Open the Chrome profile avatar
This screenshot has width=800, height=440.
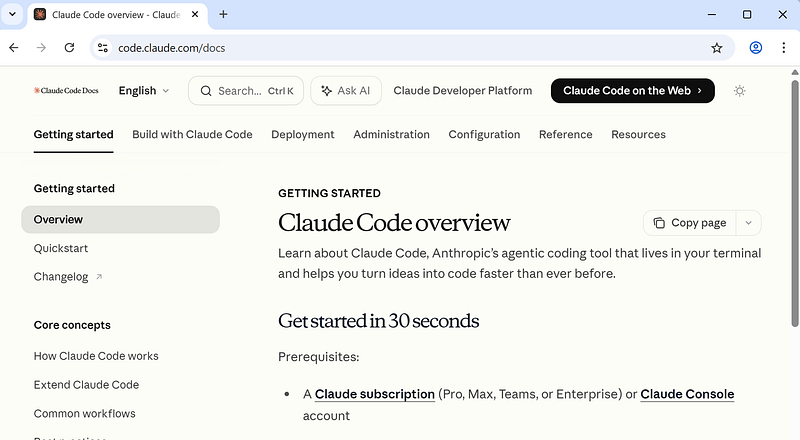(x=756, y=47)
